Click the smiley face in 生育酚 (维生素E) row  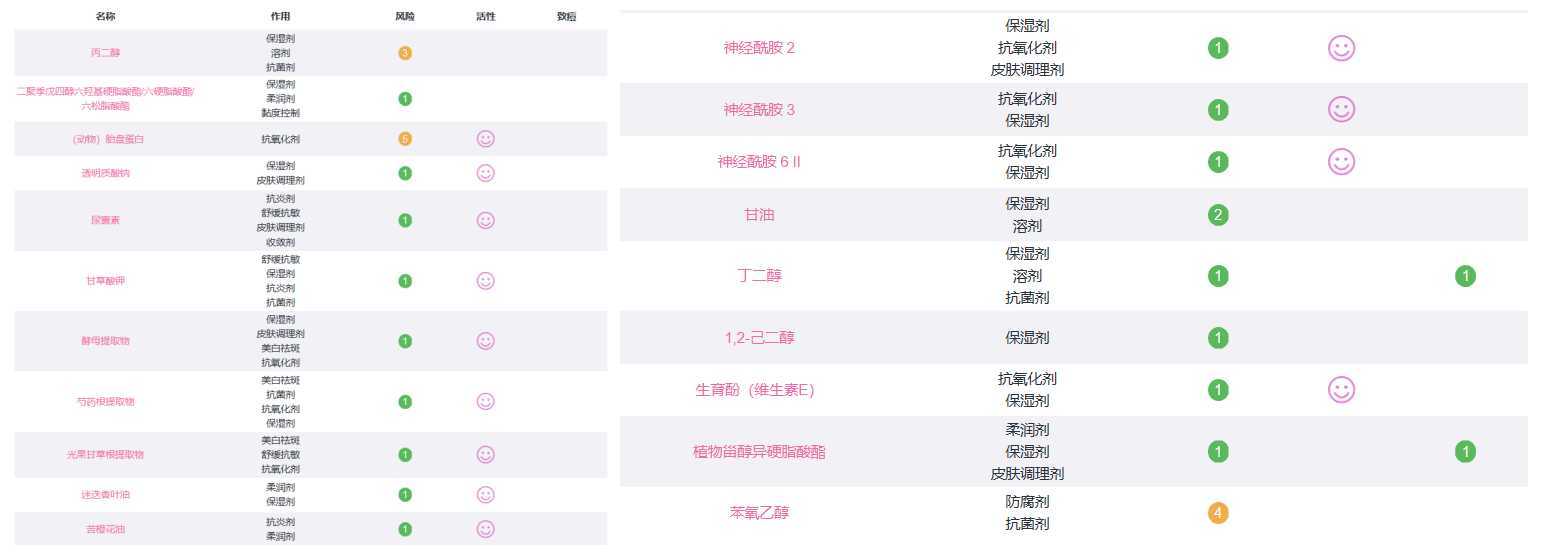(1341, 390)
